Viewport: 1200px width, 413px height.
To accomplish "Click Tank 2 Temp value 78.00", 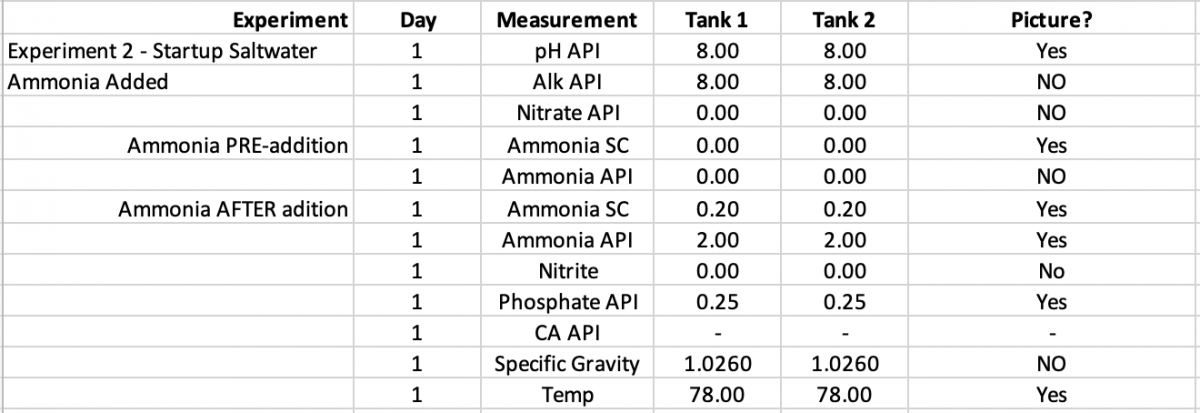I will (x=845, y=395).
